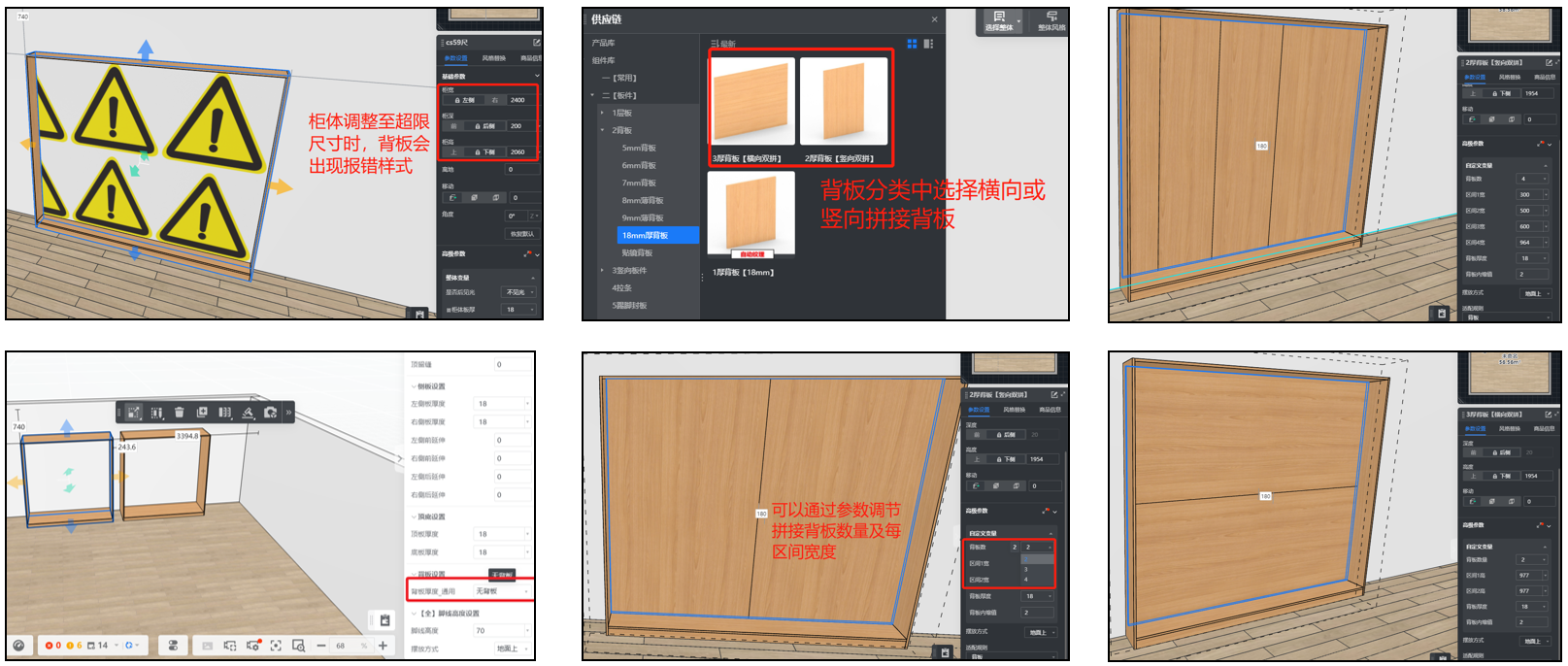The width and height of the screenshot is (1568, 666).
Task: Click the orange warning count indicator
Action: coord(74,646)
